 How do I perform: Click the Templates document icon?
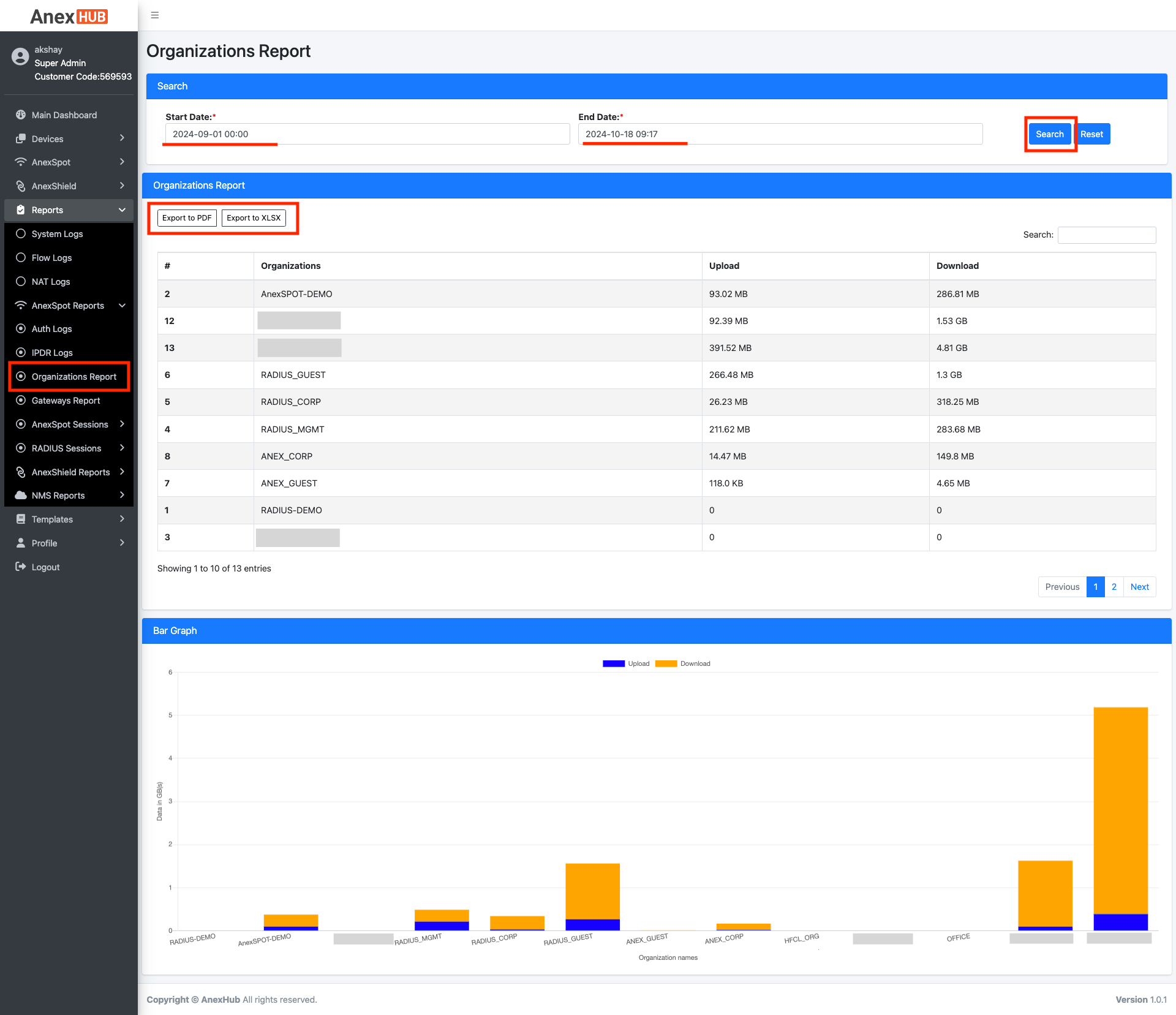pyautogui.click(x=21, y=519)
